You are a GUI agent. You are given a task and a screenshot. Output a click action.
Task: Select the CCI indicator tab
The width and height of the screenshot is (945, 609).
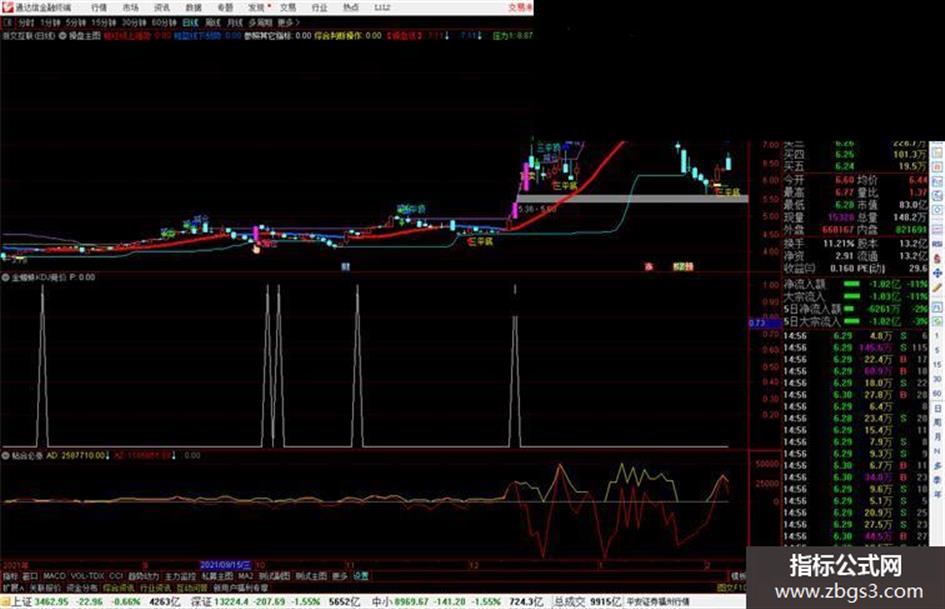pos(116,576)
